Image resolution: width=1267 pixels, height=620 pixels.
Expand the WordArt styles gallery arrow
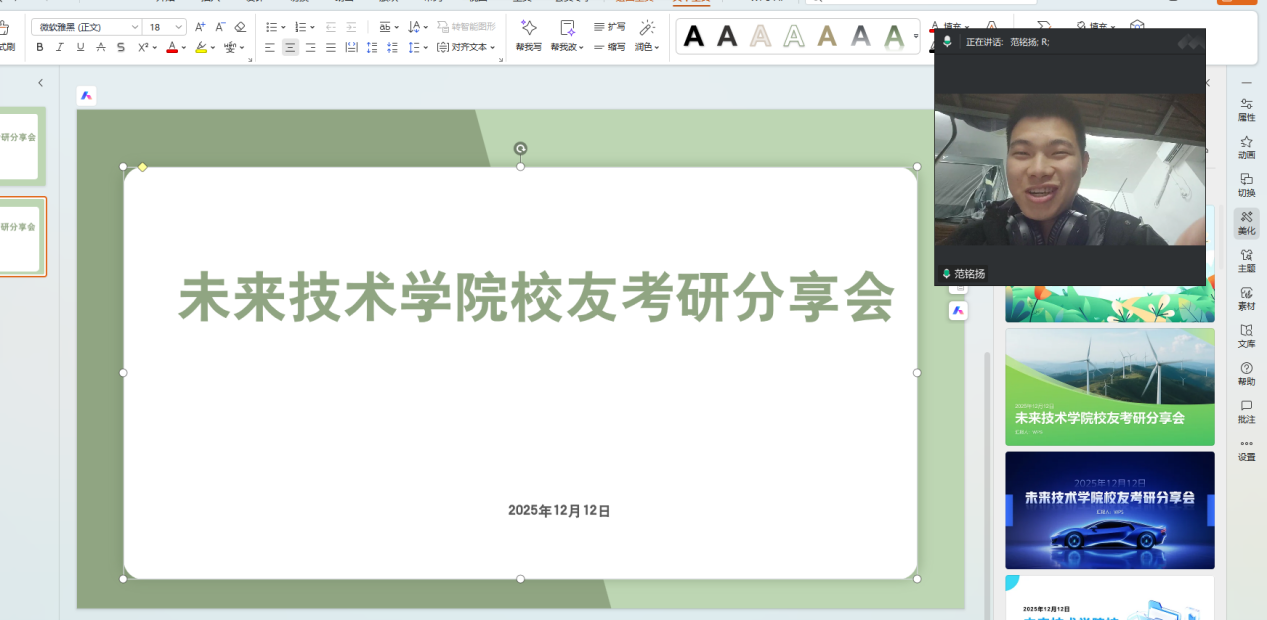coord(916,37)
